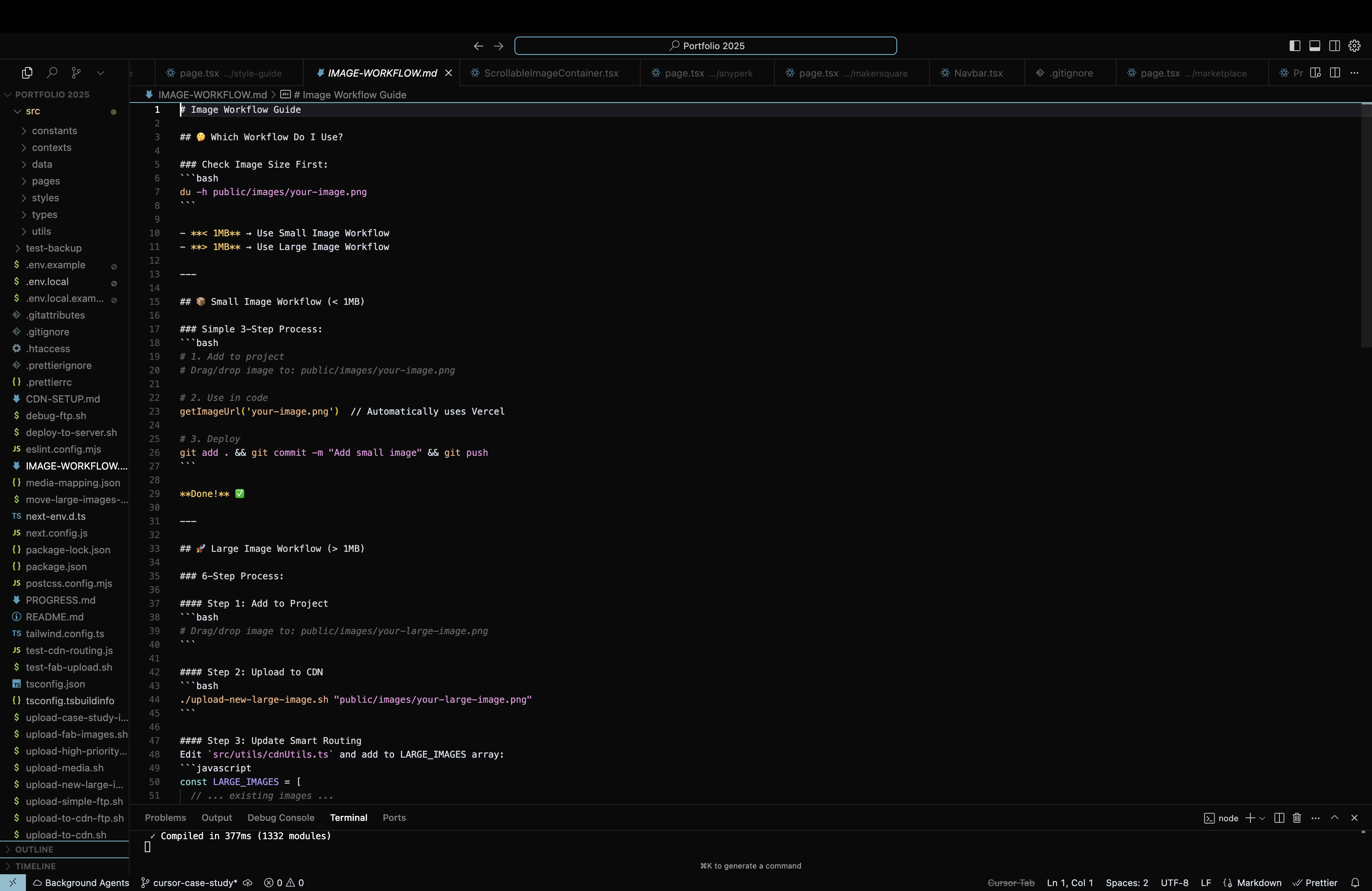Switch to page.tsx makersquare tab

pyautogui.click(x=852, y=73)
